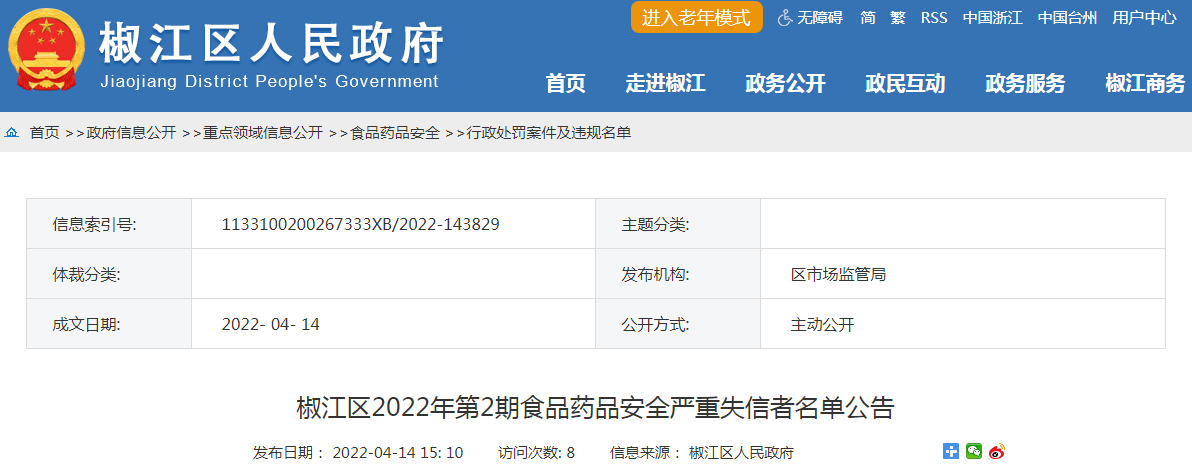Click the article title 椒江区2022年第2期食品药品安全严重失信者名单公告
Viewport: 1192px width, 471px height.
(595, 409)
